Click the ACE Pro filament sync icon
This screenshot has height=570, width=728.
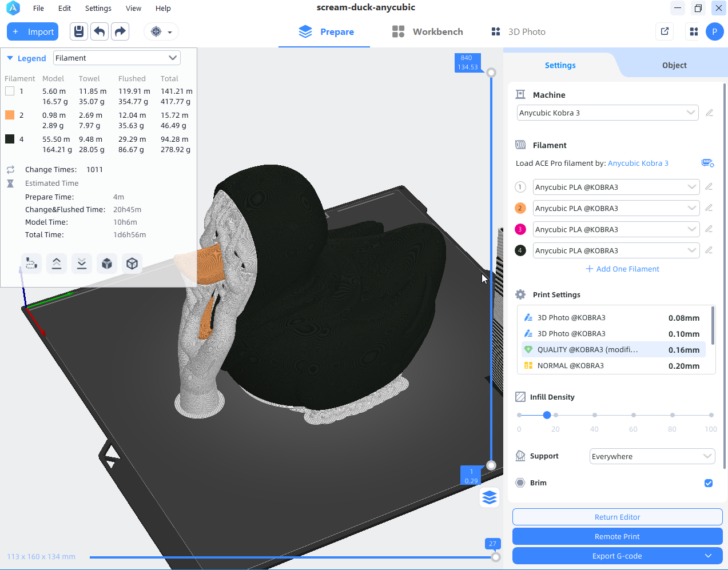(708, 163)
